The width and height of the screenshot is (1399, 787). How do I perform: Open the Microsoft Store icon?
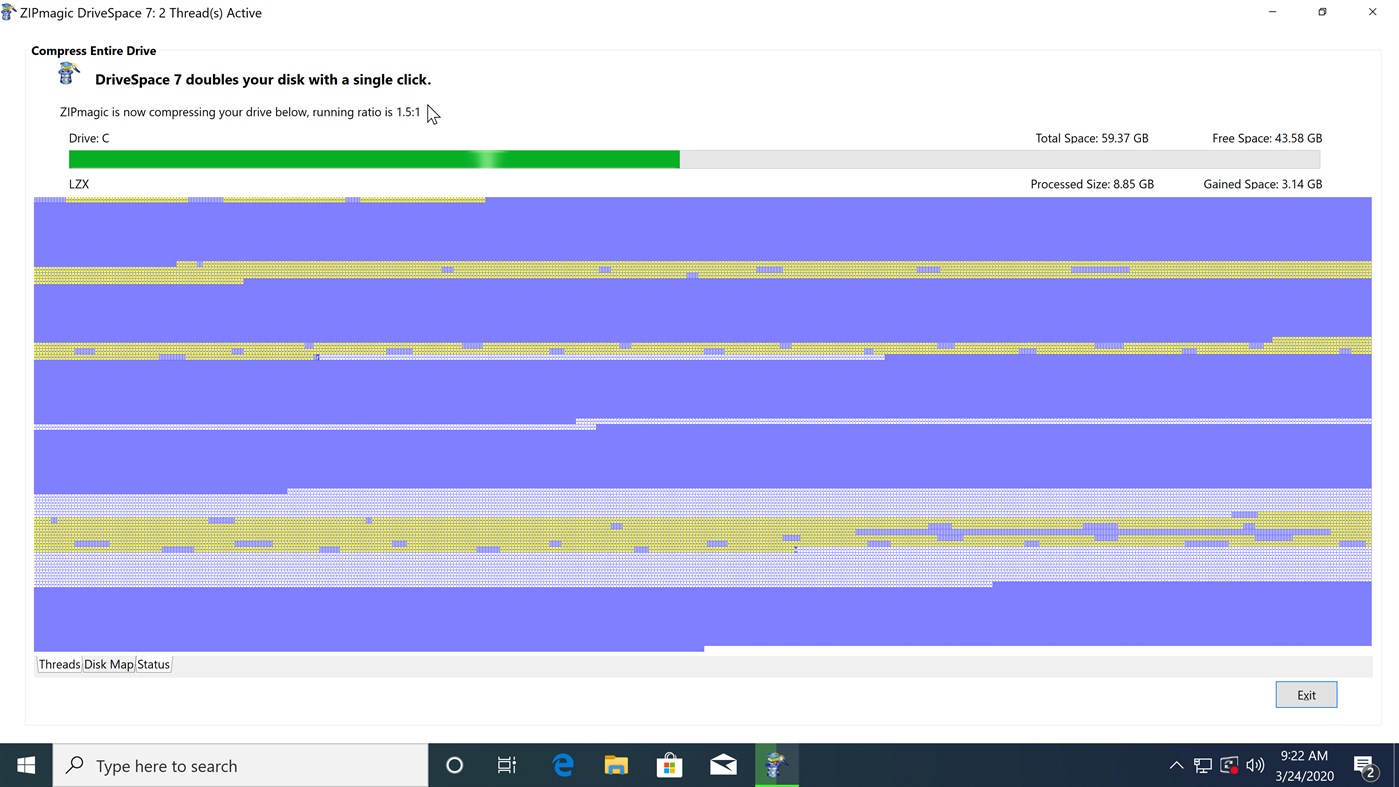tap(669, 764)
